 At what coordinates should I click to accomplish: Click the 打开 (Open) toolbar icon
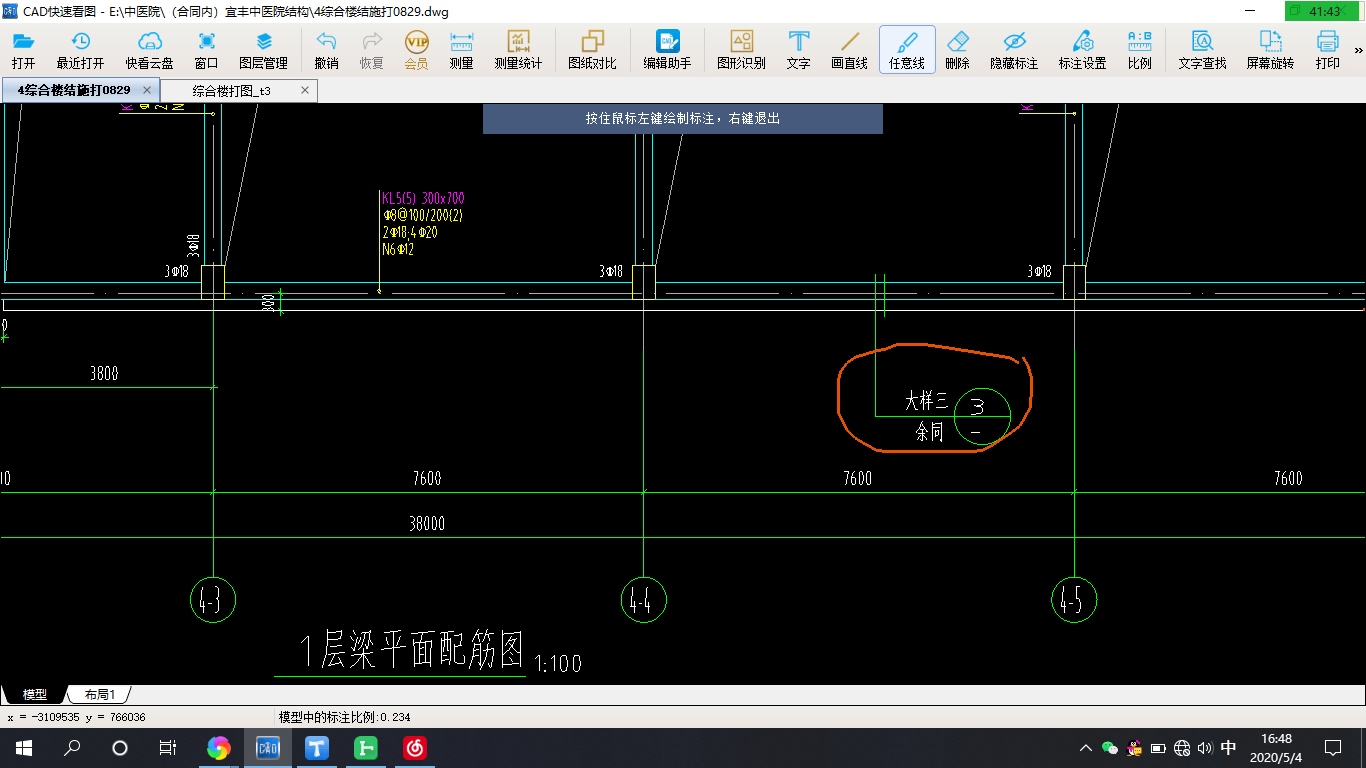23,50
